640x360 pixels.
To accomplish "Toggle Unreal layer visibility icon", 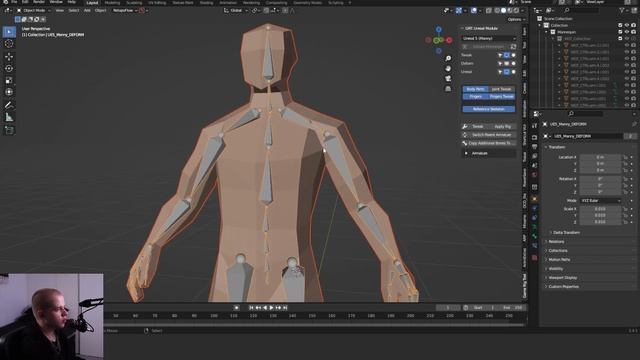I will click(x=507, y=72).
